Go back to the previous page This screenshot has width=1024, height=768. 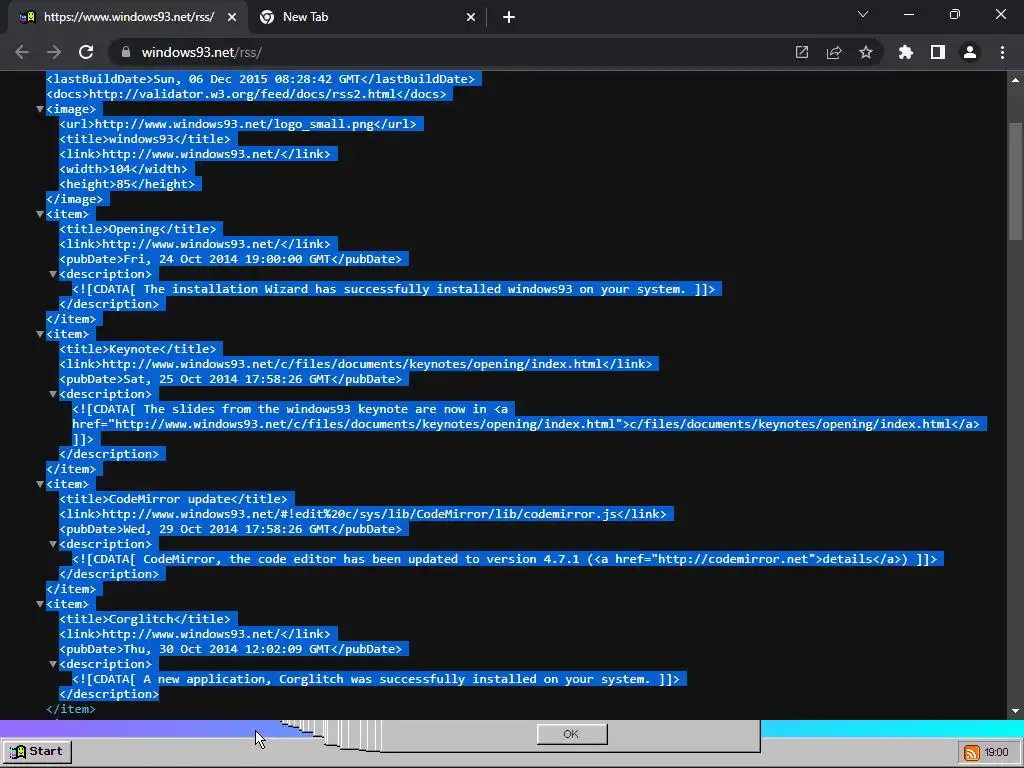point(22,52)
